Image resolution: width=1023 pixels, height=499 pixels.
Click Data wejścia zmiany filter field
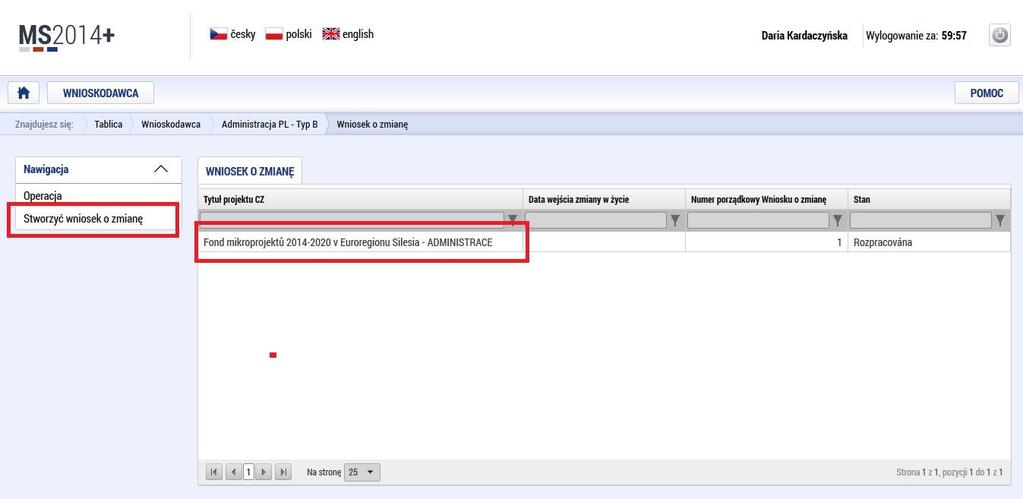(x=596, y=220)
